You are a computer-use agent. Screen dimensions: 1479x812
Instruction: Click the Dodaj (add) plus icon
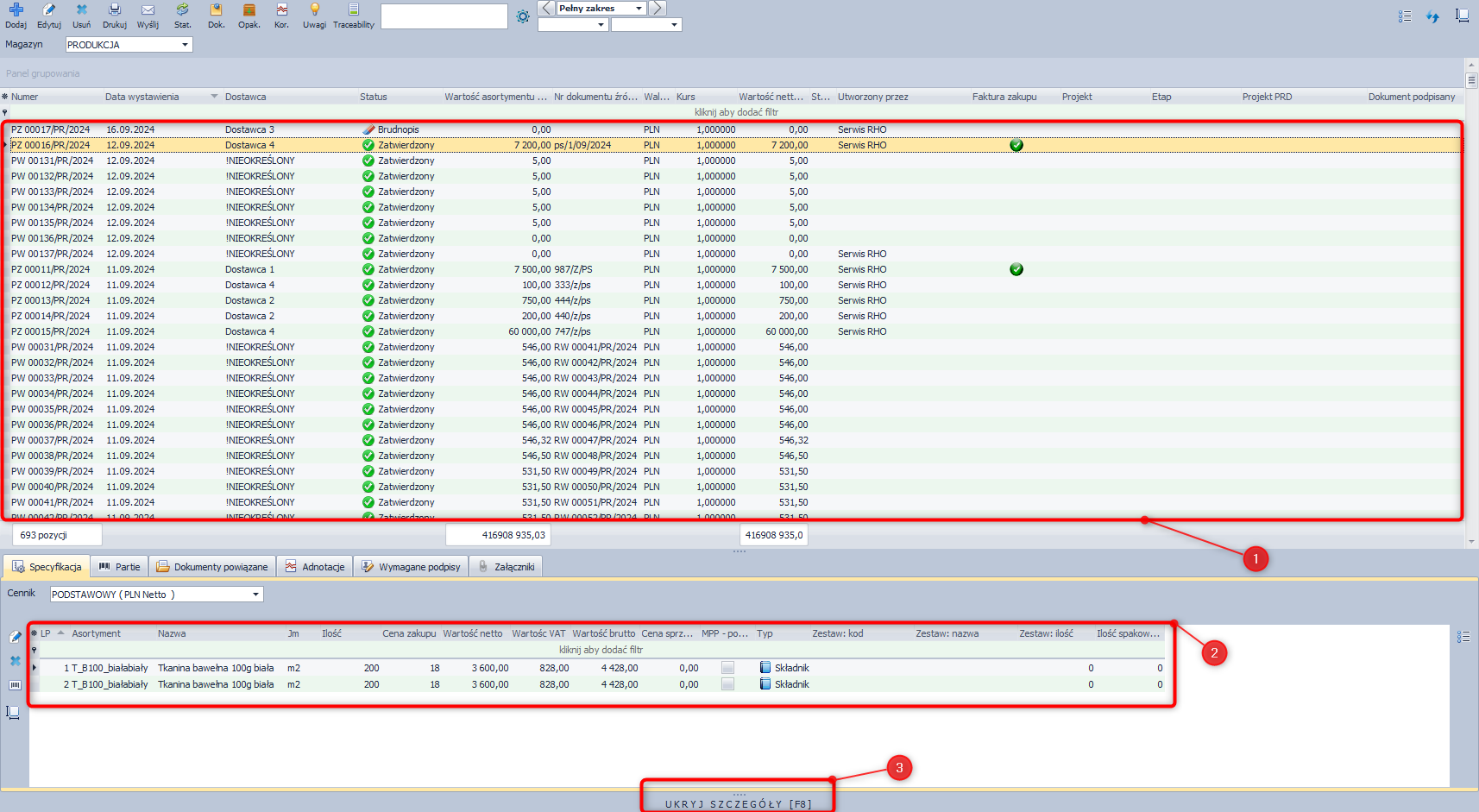[16, 10]
